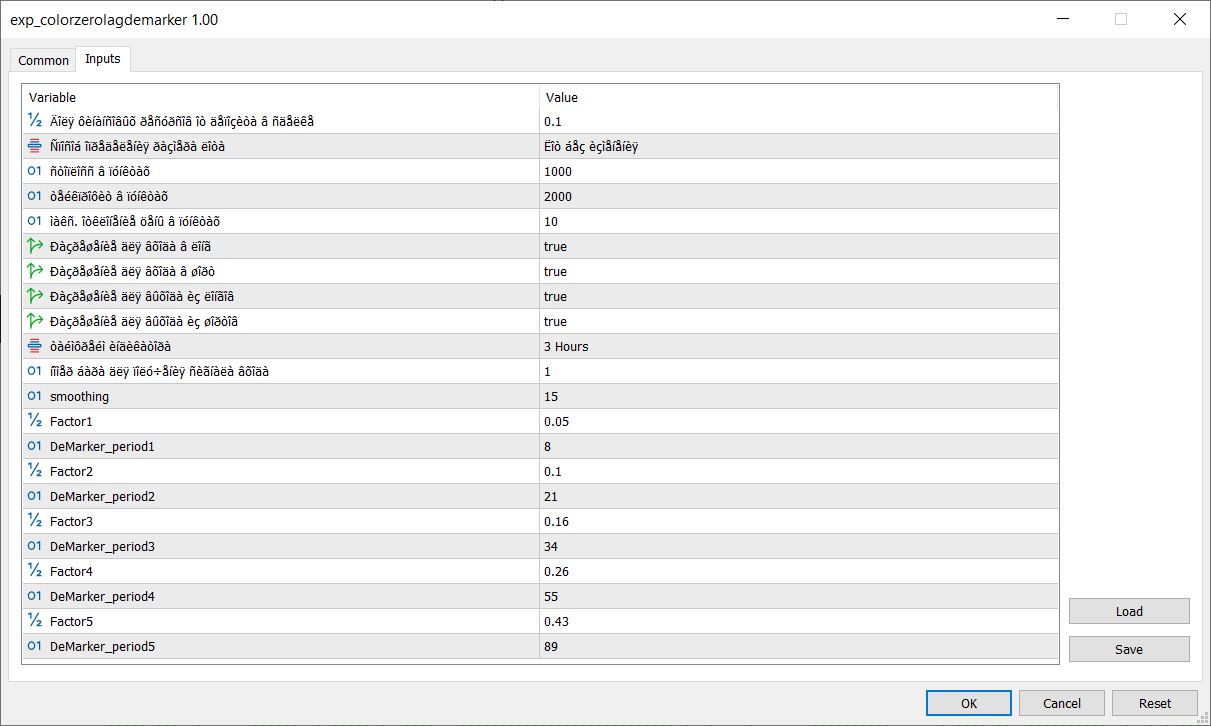Toggle the last boolean true value in list
Viewport: 1211px width, 726px height.
[x=555, y=321]
